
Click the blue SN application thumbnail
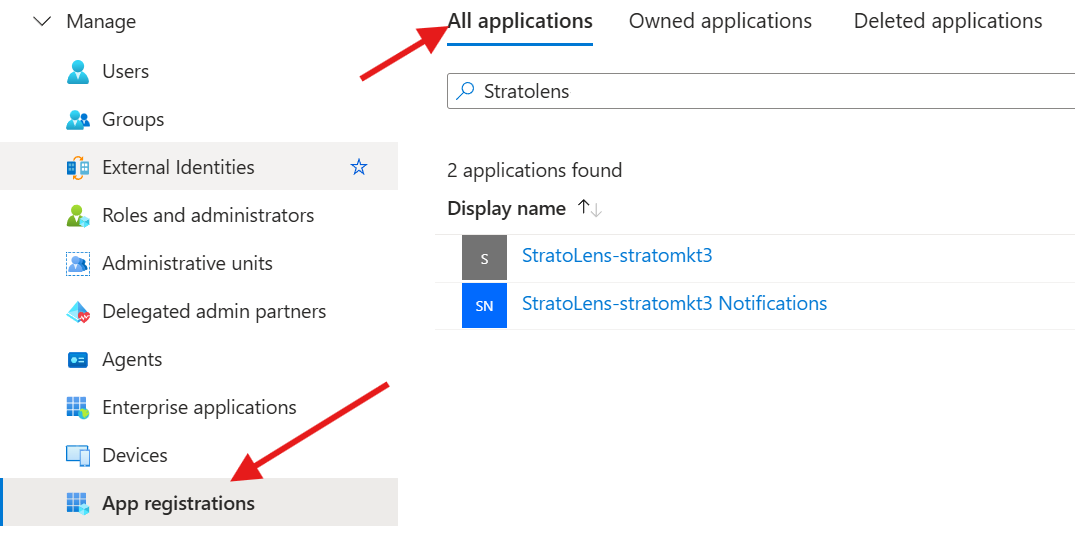[484, 306]
